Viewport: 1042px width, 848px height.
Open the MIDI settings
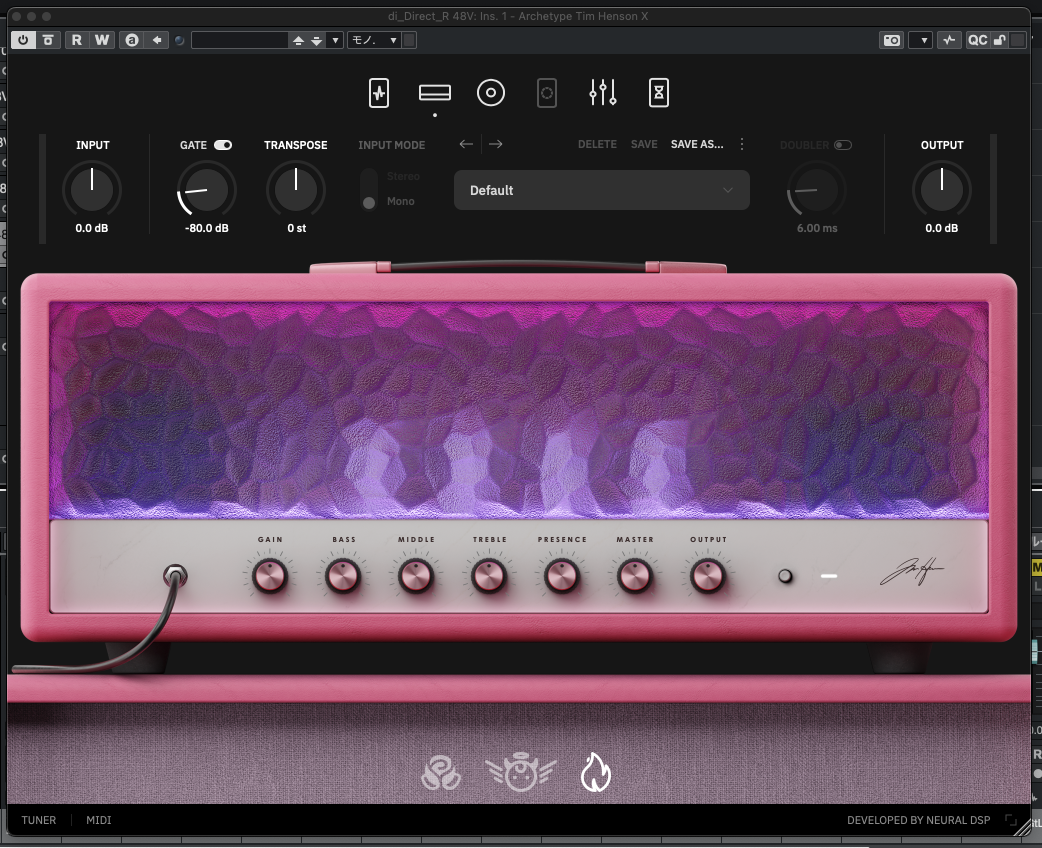click(98, 820)
